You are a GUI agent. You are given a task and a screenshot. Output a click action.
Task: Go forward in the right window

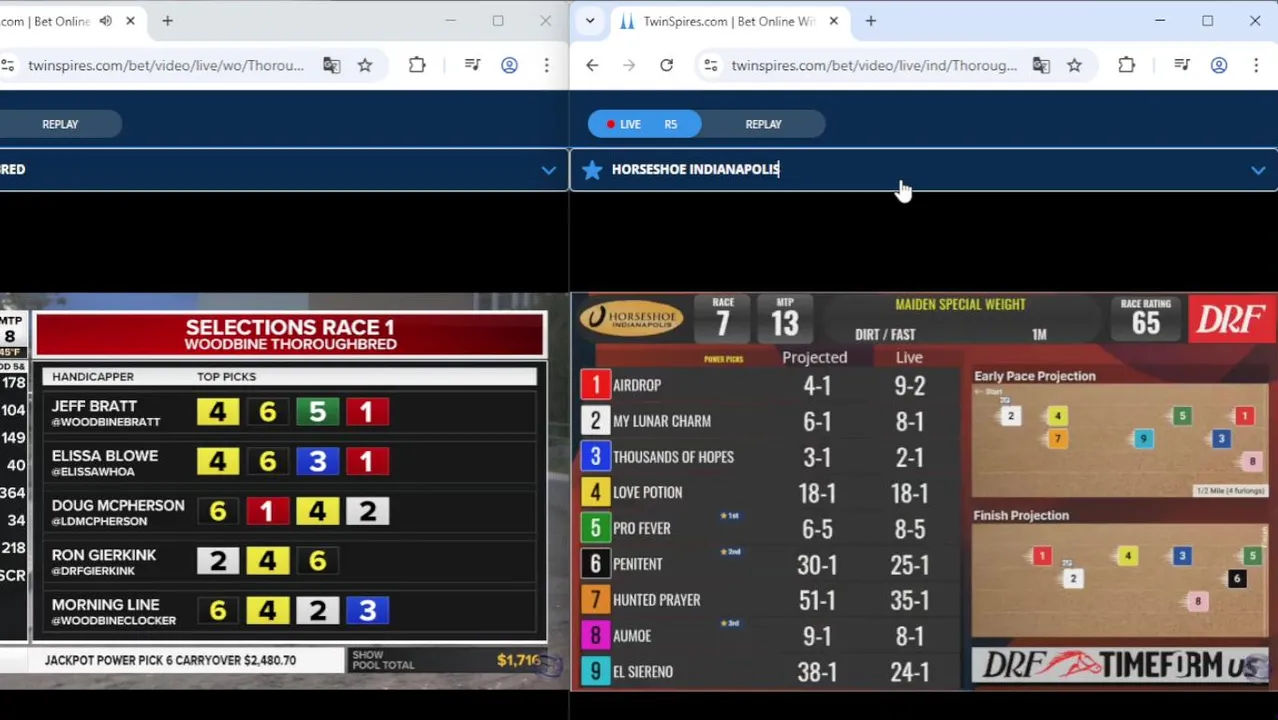click(x=629, y=65)
